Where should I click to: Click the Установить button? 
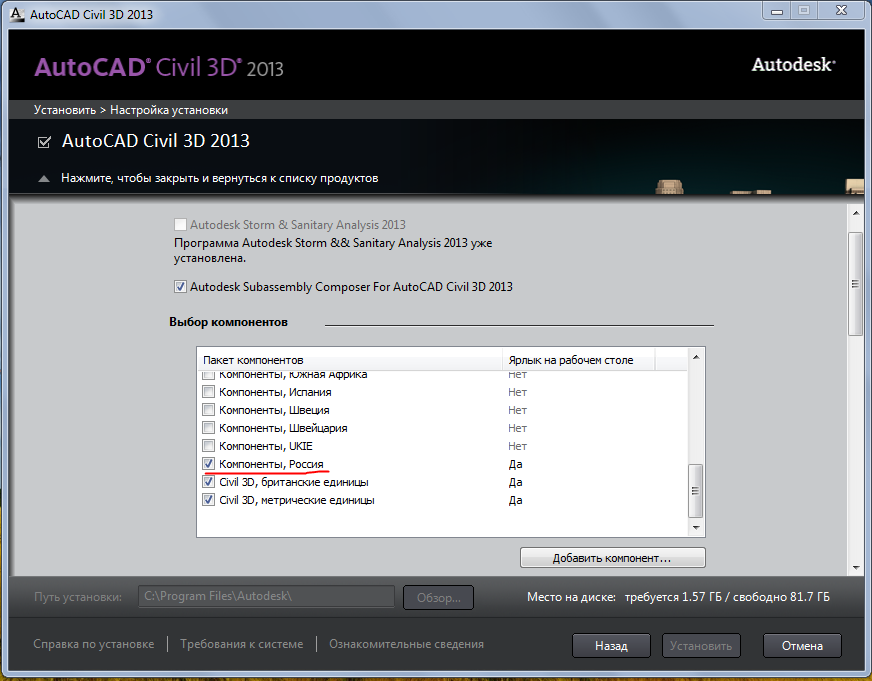701,645
